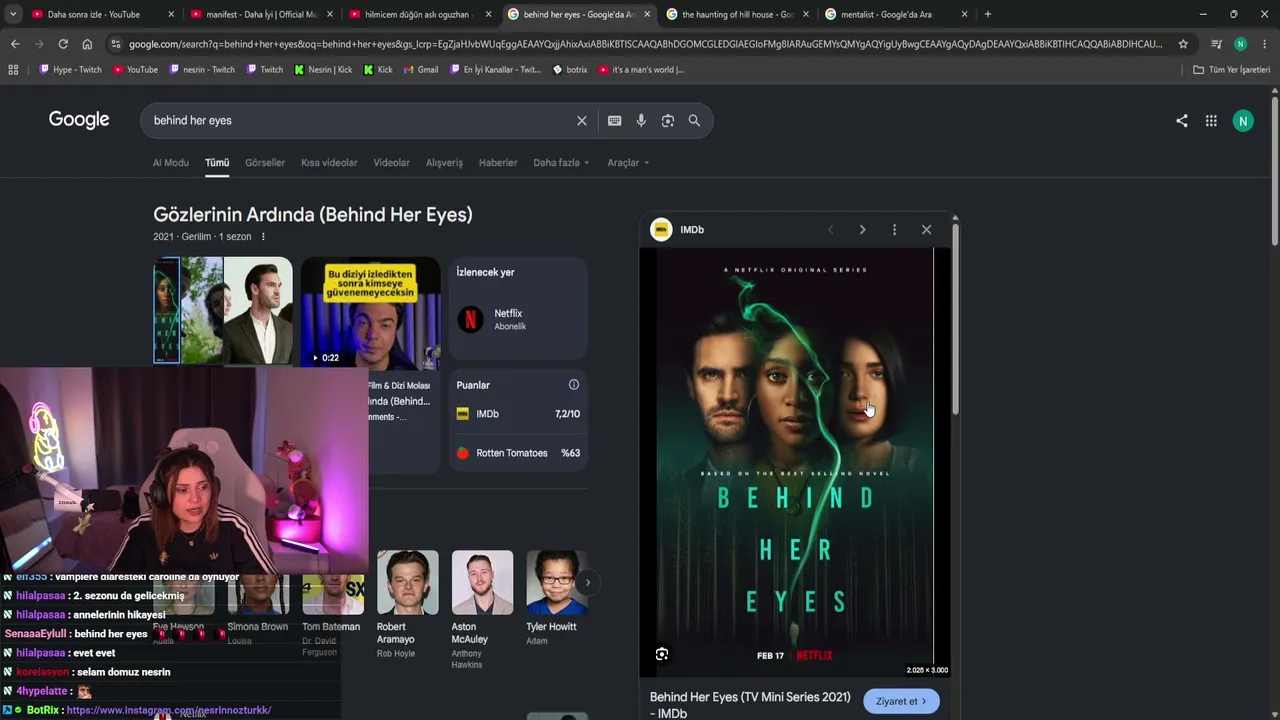Open cast member Robert Aramayo

pos(408,604)
